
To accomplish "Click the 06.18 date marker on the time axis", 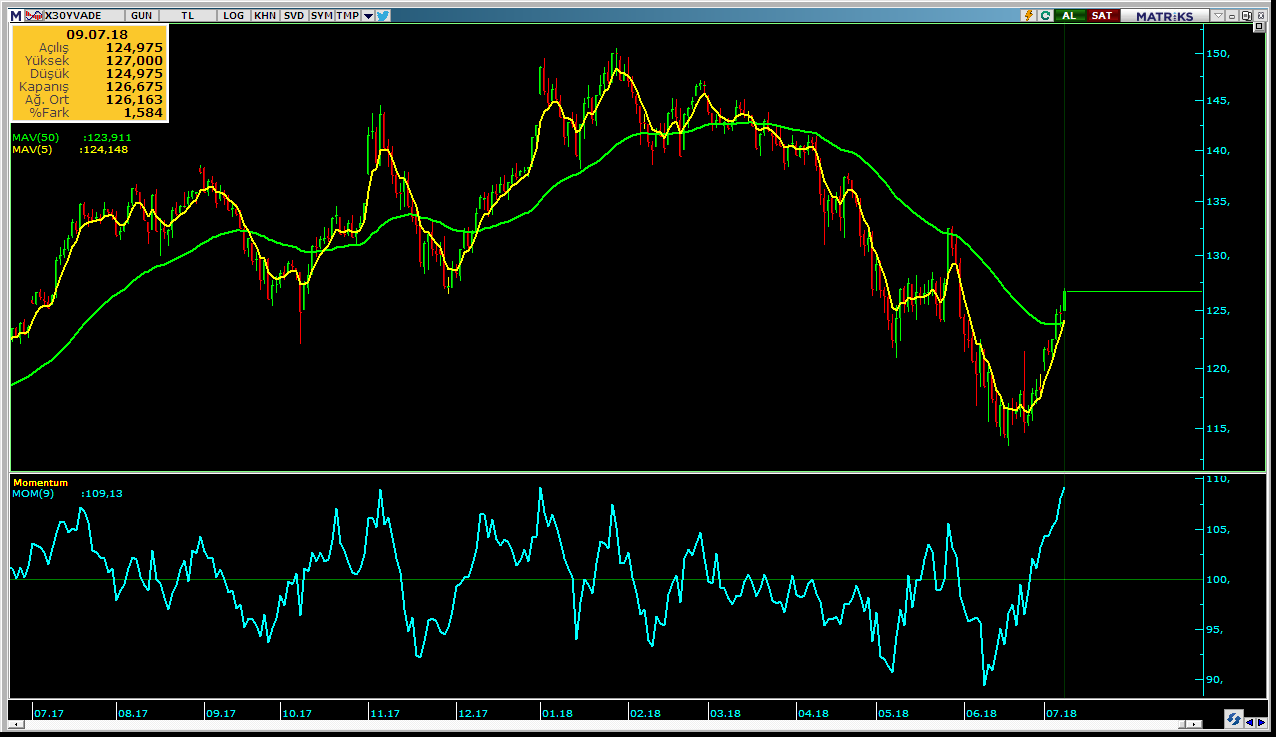I will pos(981,714).
